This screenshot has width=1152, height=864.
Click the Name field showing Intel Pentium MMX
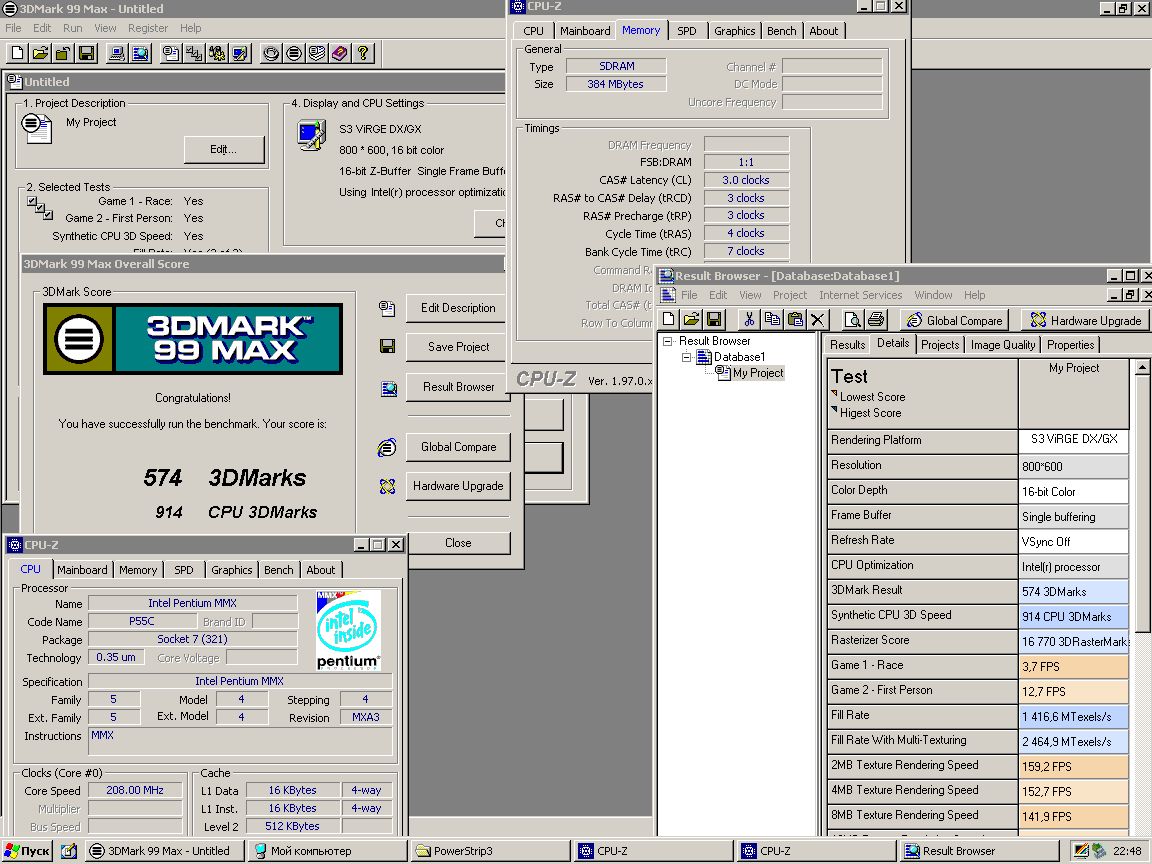[x=192, y=603]
